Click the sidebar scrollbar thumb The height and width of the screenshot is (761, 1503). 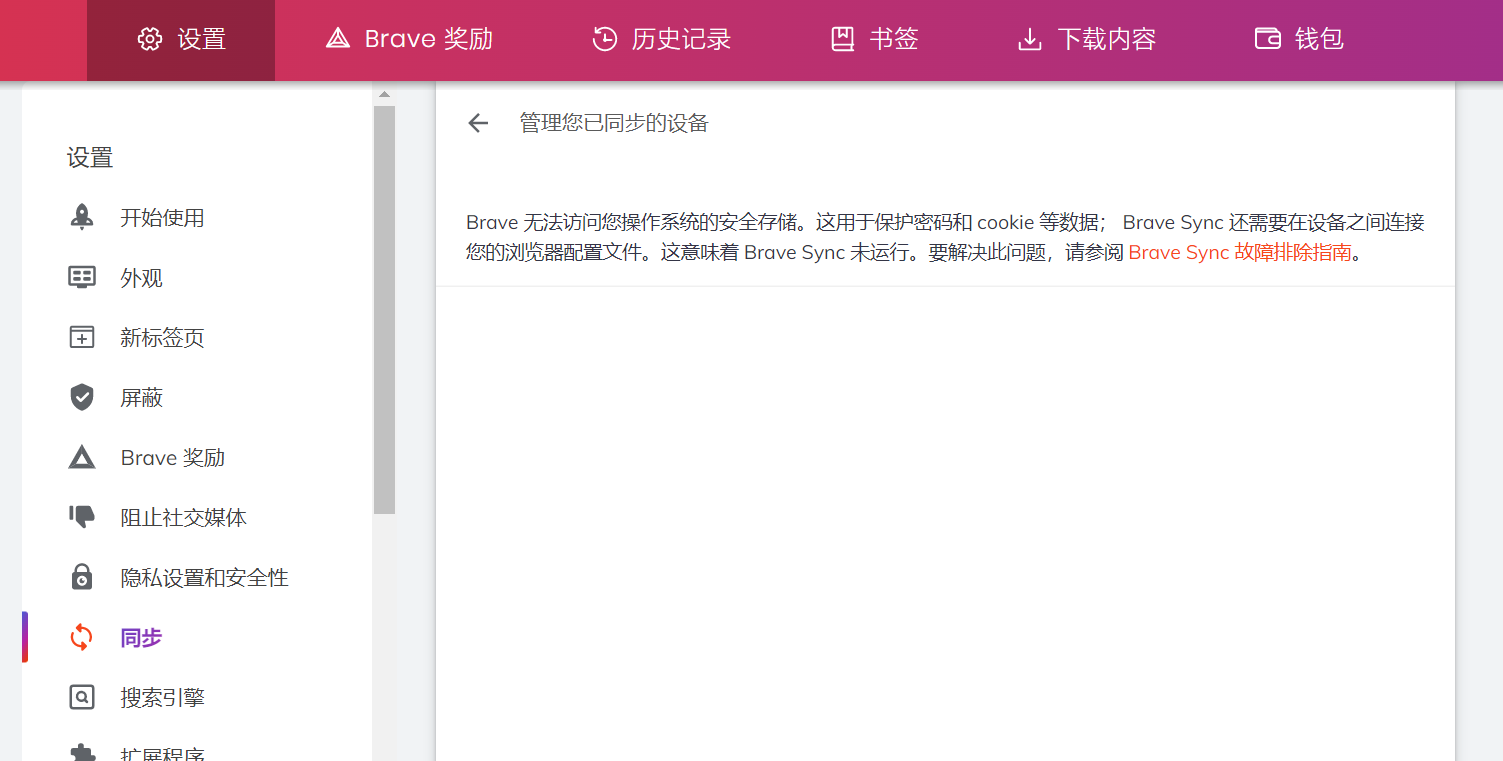[384, 310]
